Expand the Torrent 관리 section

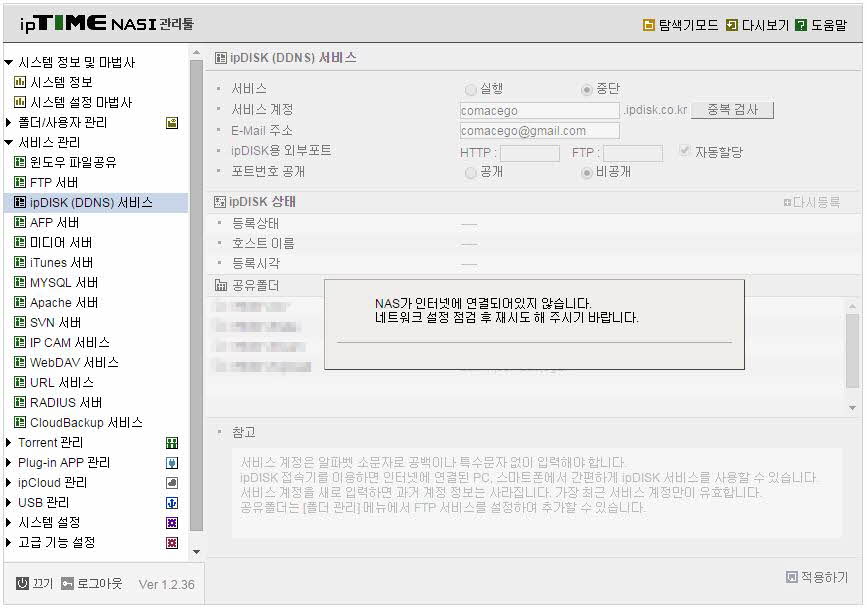pos(8,442)
